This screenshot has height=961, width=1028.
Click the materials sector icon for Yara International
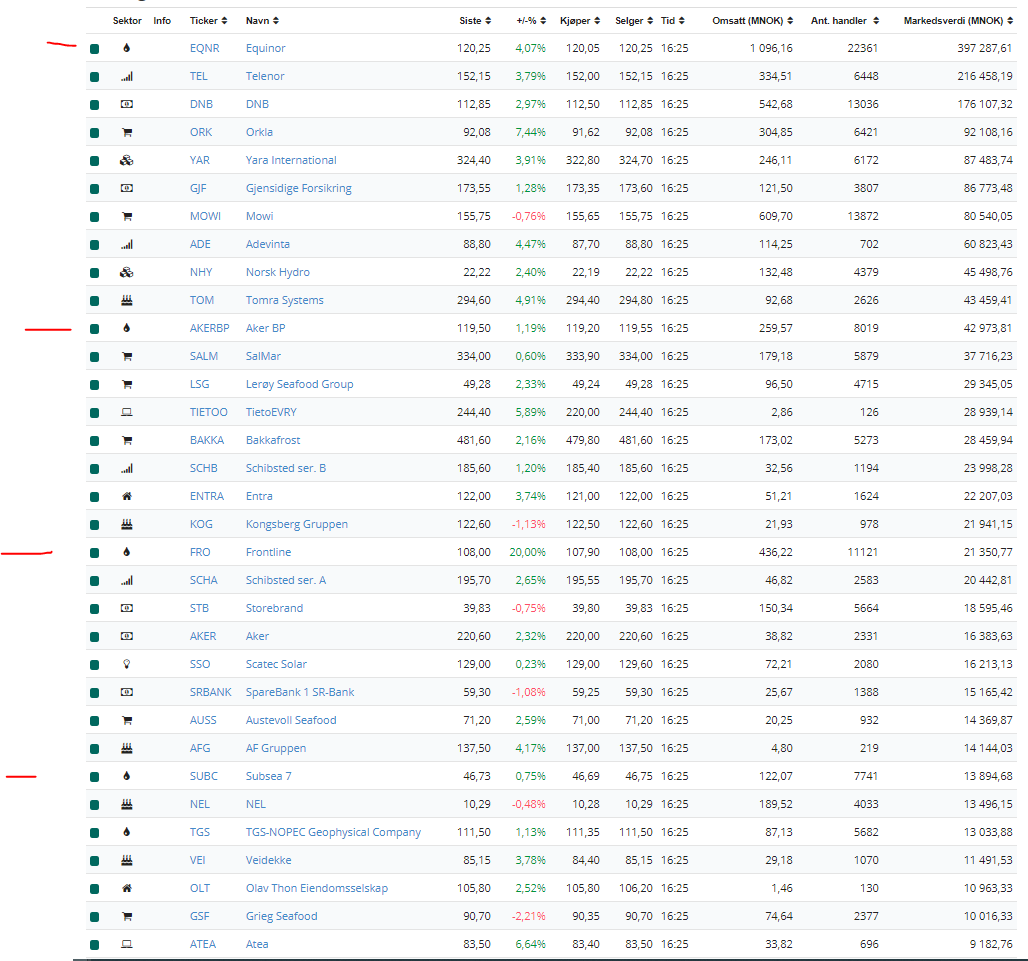(127, 160)
